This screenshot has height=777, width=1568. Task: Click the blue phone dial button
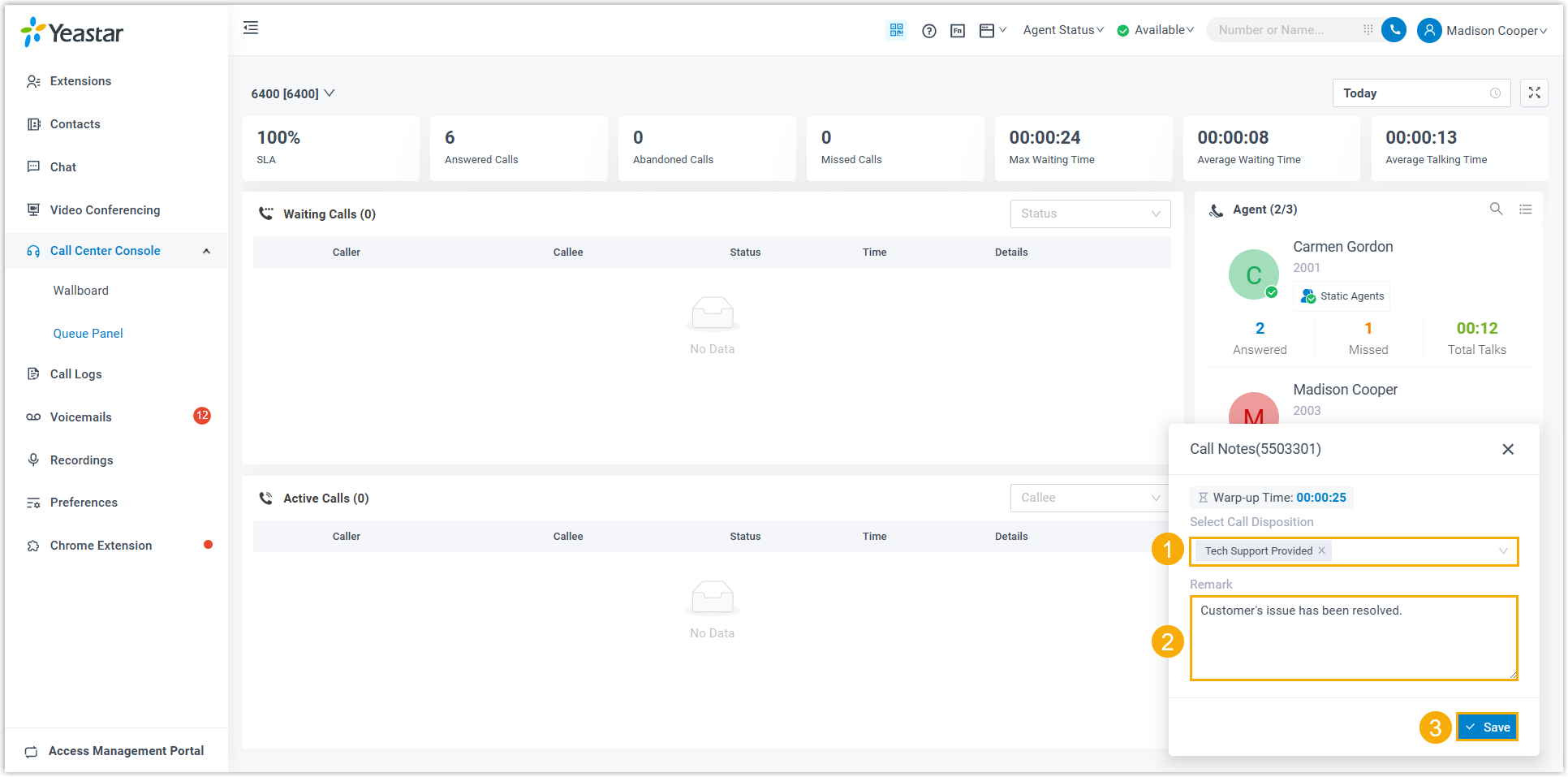1394,30
